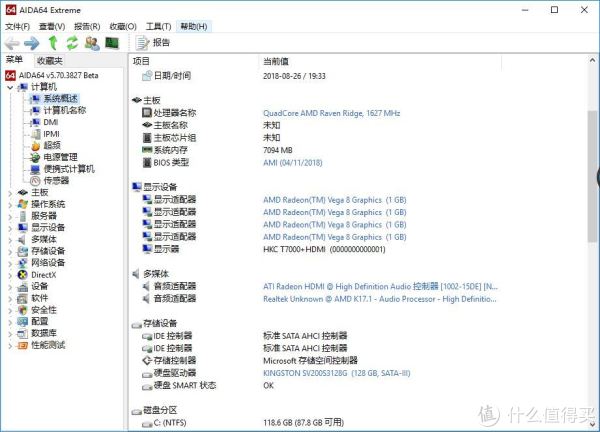Expand the 操作系统 tree node
The width and height of the screenshot is (600, 432).
(x=10, y=205)
